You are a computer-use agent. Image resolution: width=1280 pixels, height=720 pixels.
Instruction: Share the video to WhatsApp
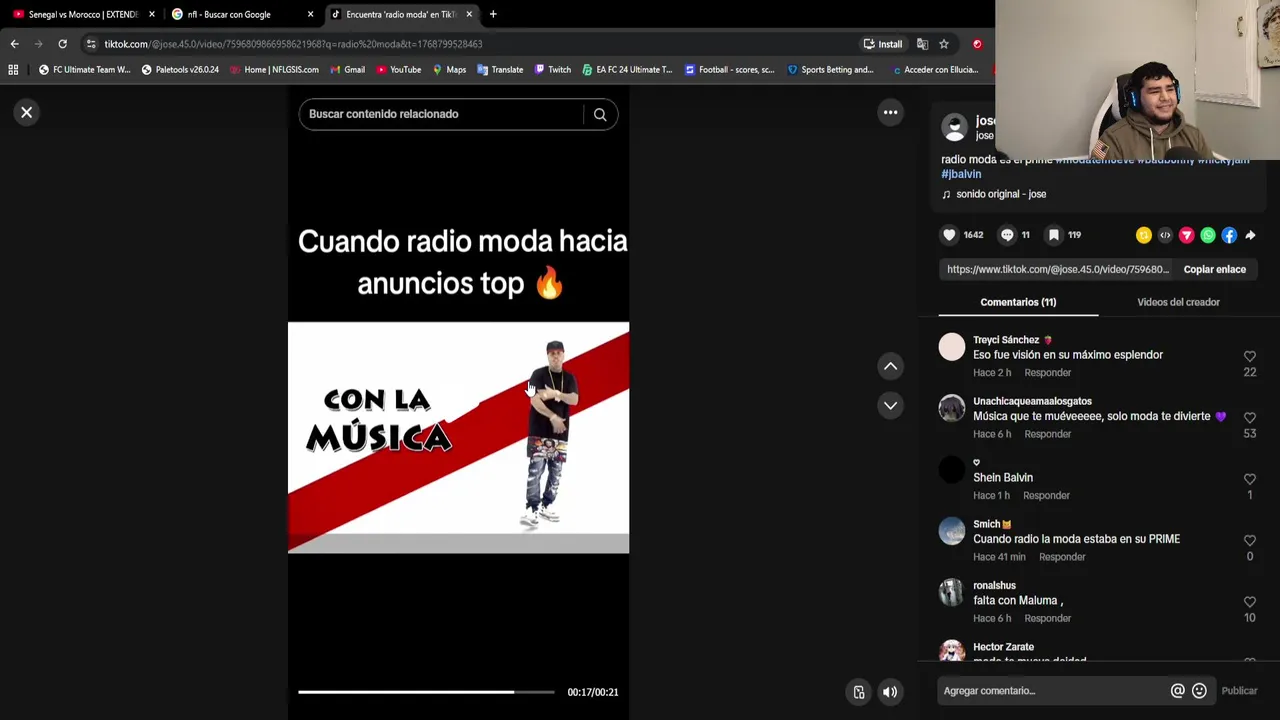click(x=1208, y=235)
